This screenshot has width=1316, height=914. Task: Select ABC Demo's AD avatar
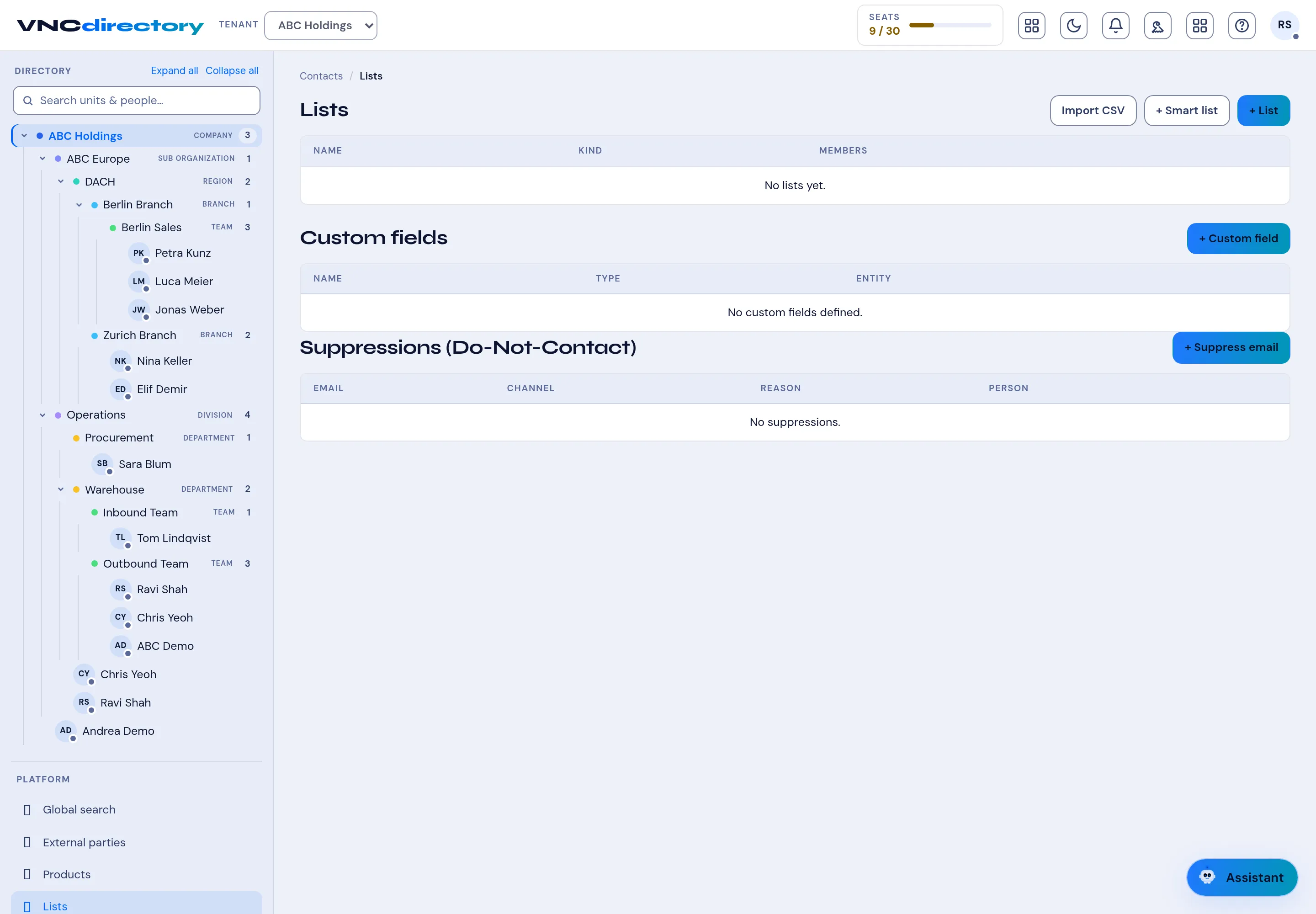click(120, 646)
